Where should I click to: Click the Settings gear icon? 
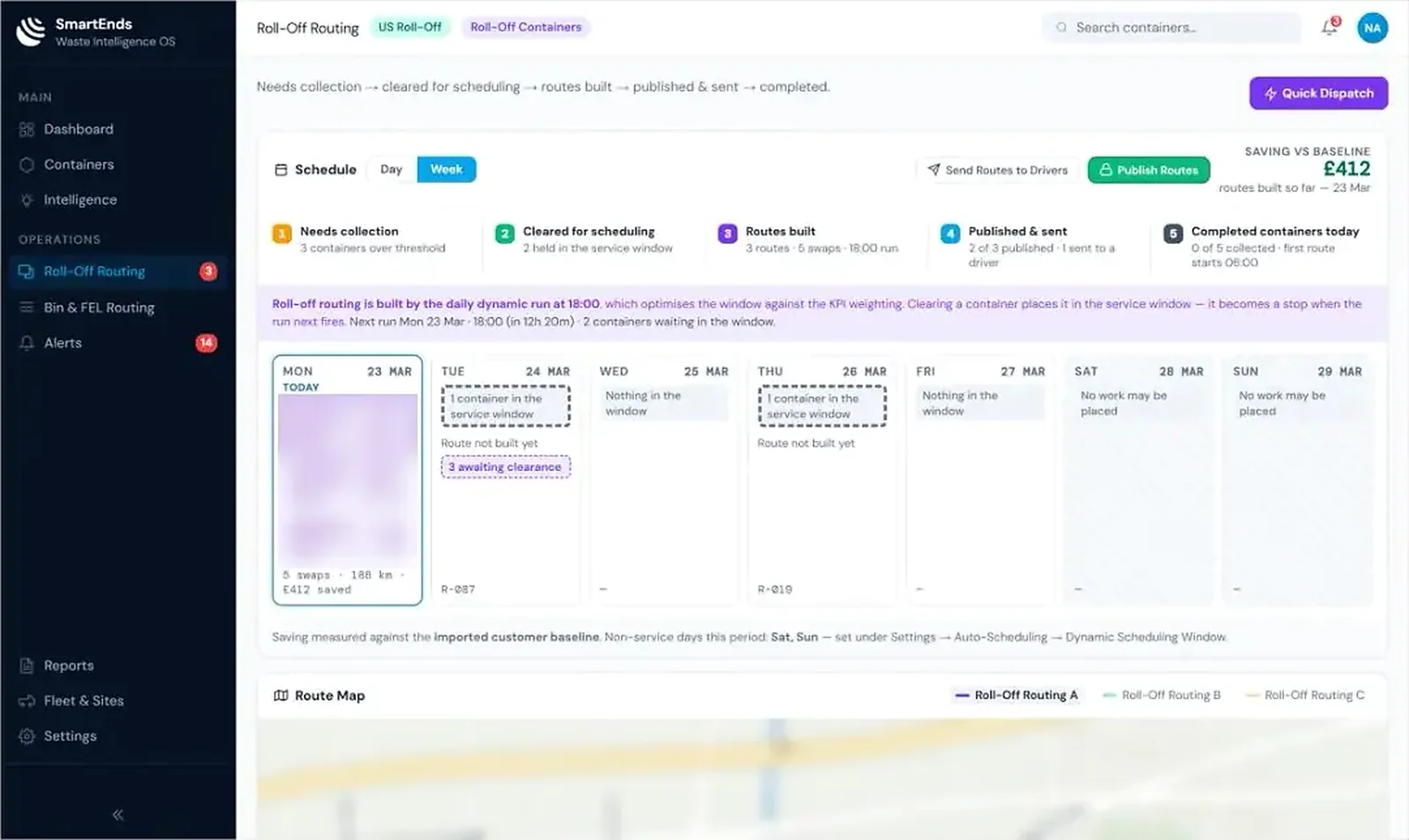pyautogui.click(x=27, y=736)
